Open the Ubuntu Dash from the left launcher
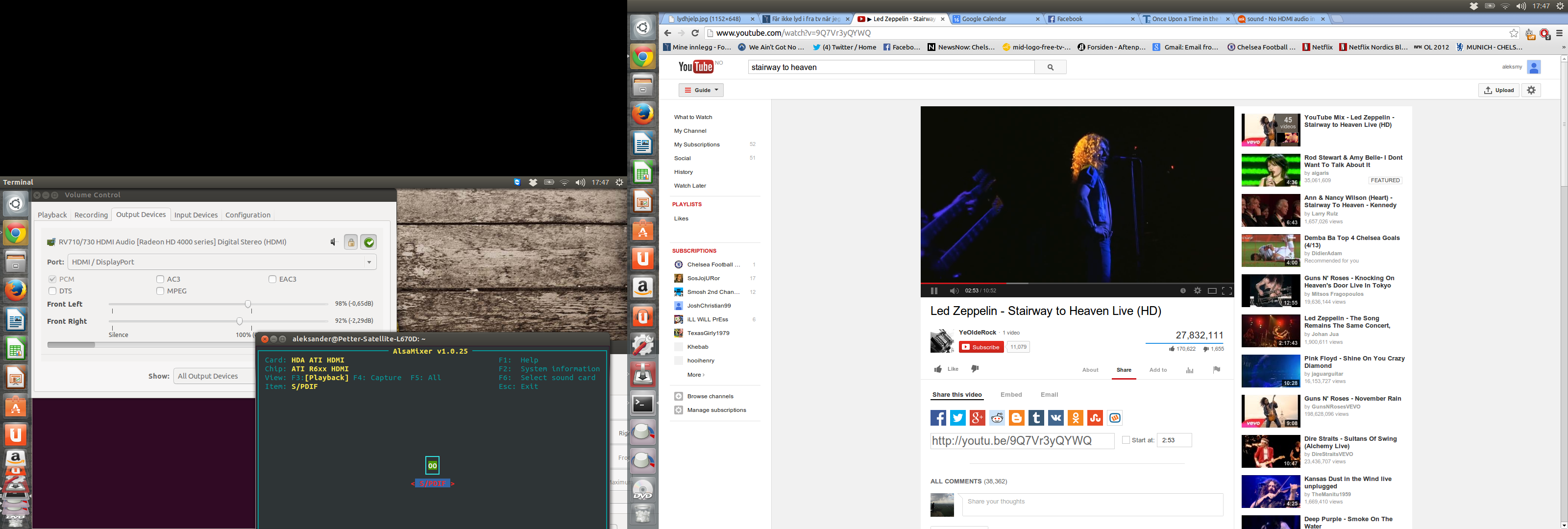The image size is (1568, 529). (16, 204)
